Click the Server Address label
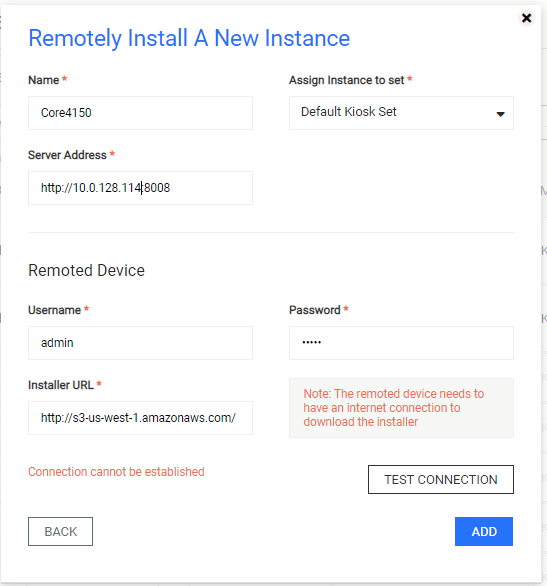Viewport: 547px width, 586px height. (67, 155)
